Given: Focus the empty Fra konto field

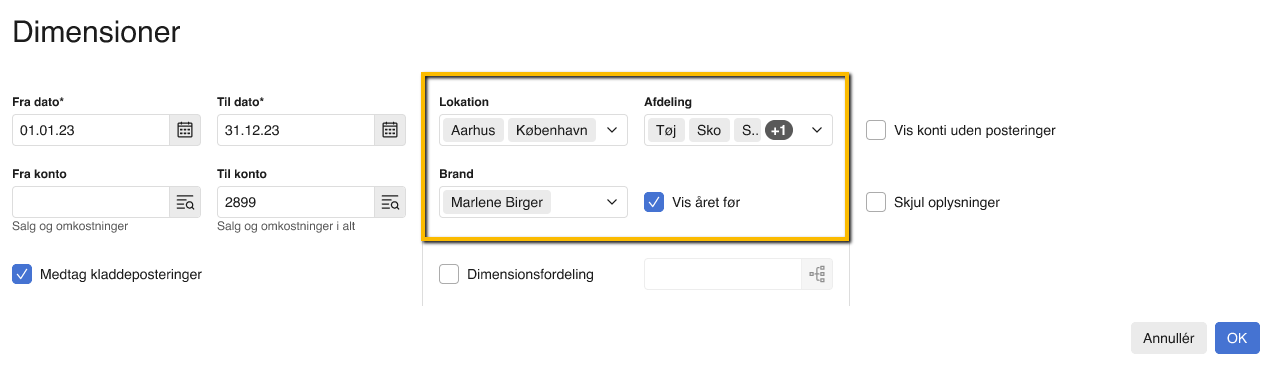Looking at the screenshot, I should point(91,202).
